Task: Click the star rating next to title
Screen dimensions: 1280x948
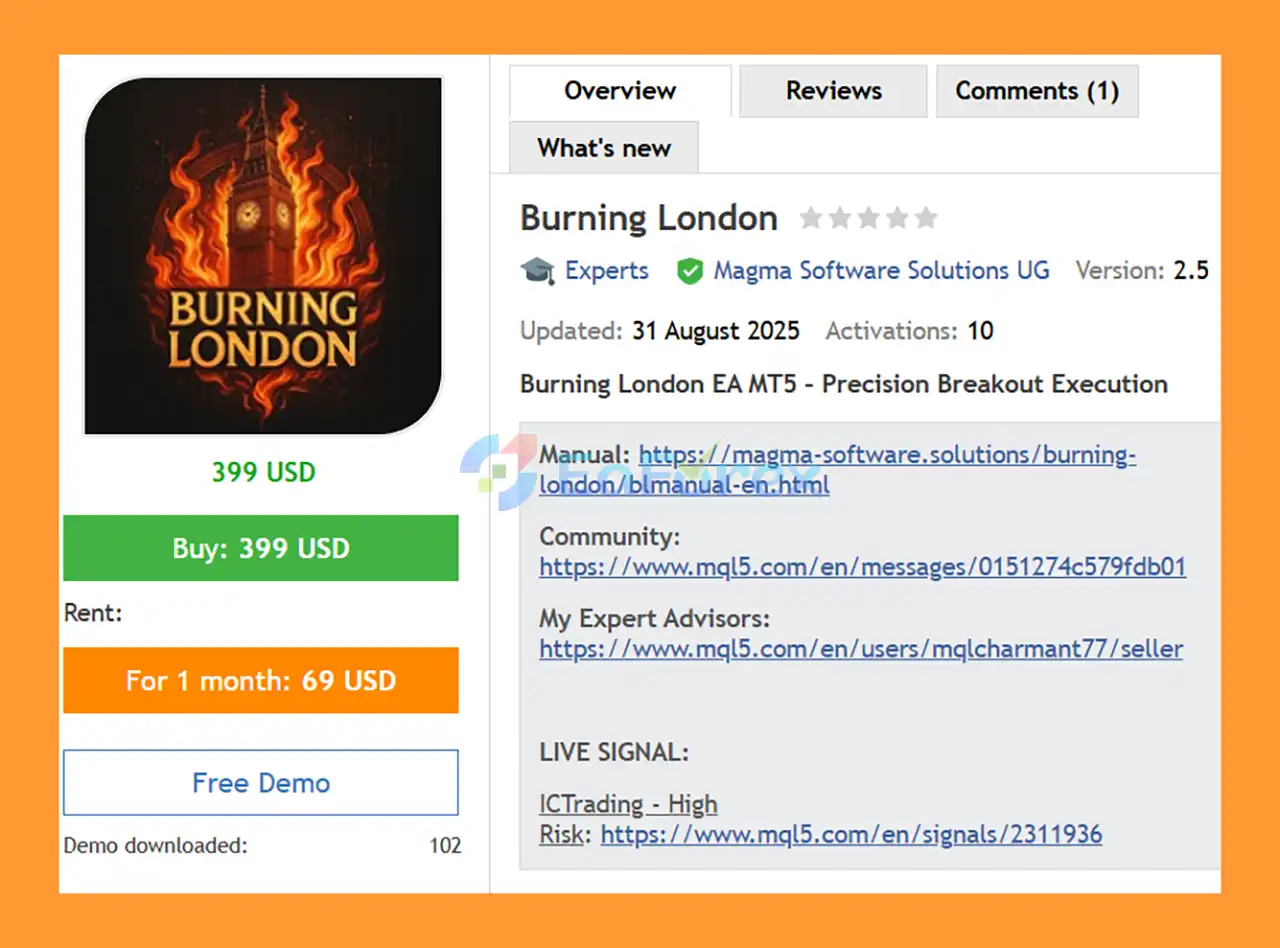Action: tap(868, 218)
